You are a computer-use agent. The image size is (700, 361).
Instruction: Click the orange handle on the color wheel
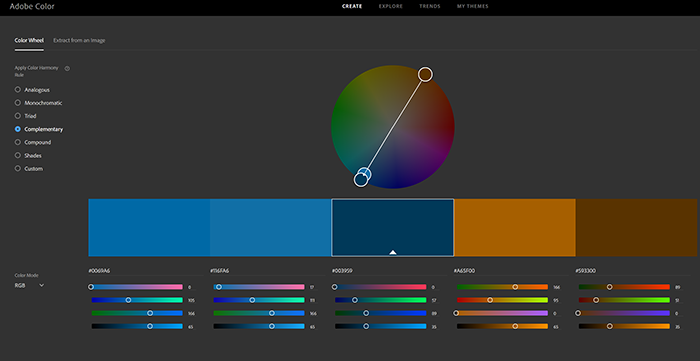coord(425,75)
